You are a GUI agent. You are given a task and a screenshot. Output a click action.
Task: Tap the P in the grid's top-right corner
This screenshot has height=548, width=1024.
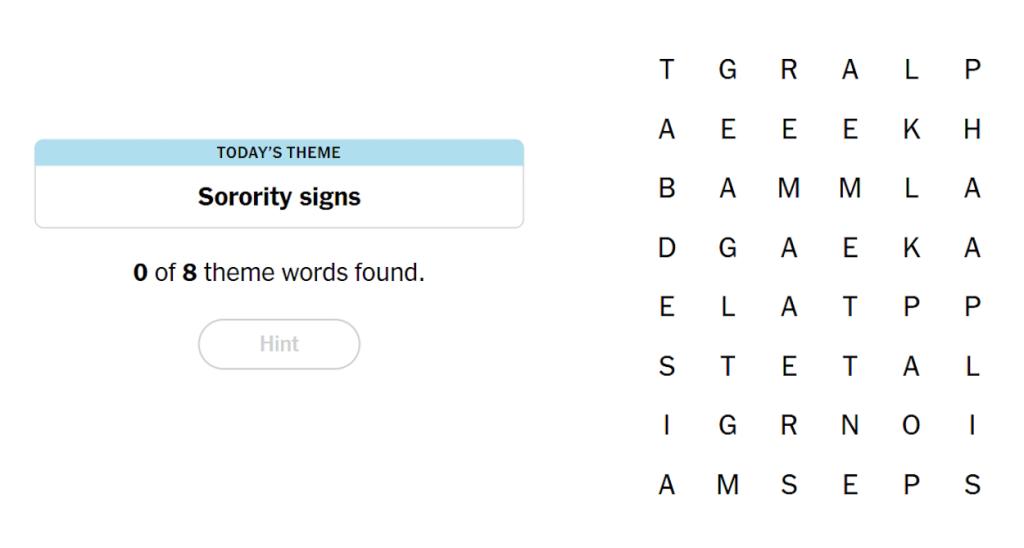(972, 70)
